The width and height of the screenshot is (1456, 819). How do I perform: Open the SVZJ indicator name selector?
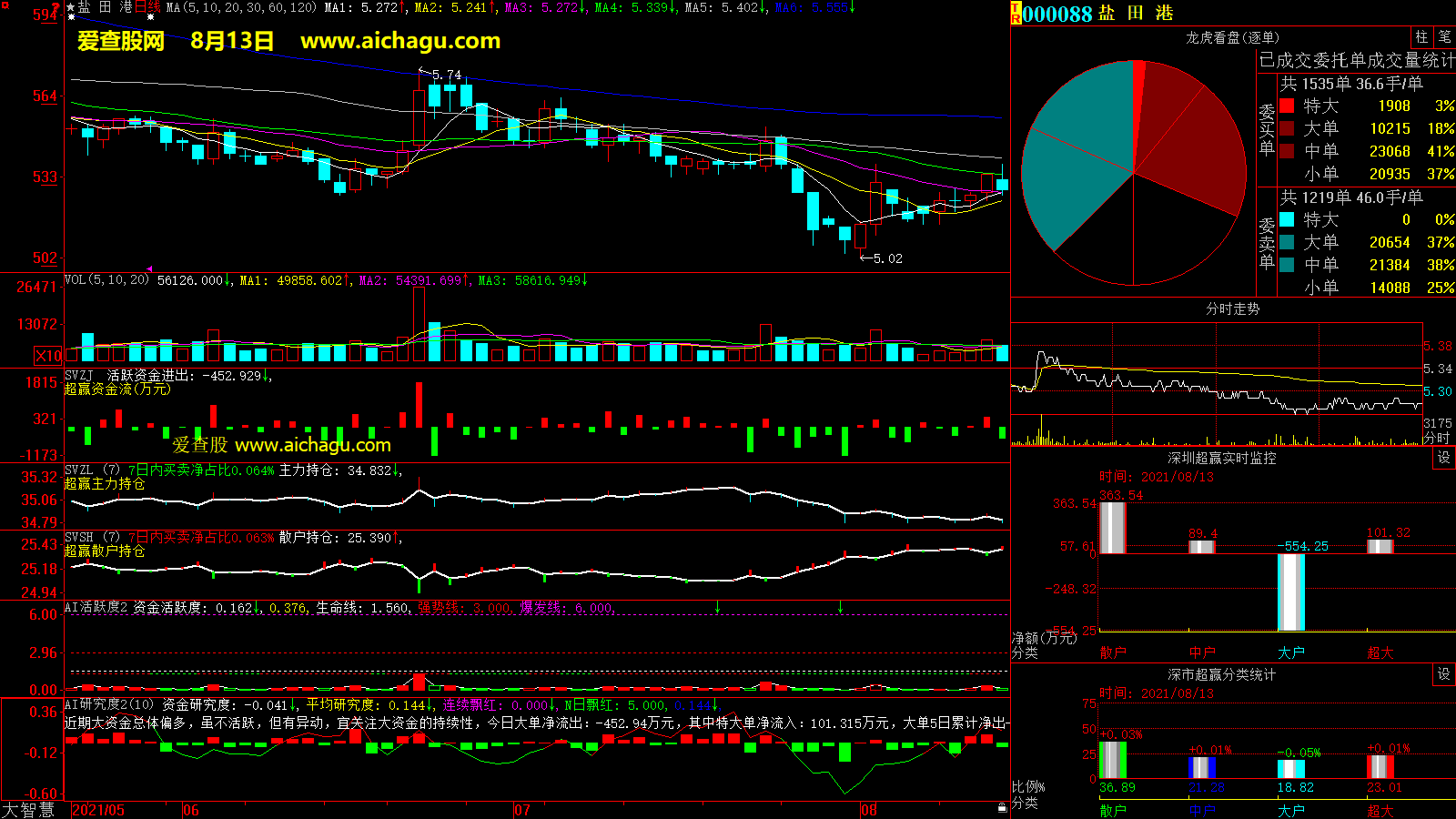[x=79, y=375]
